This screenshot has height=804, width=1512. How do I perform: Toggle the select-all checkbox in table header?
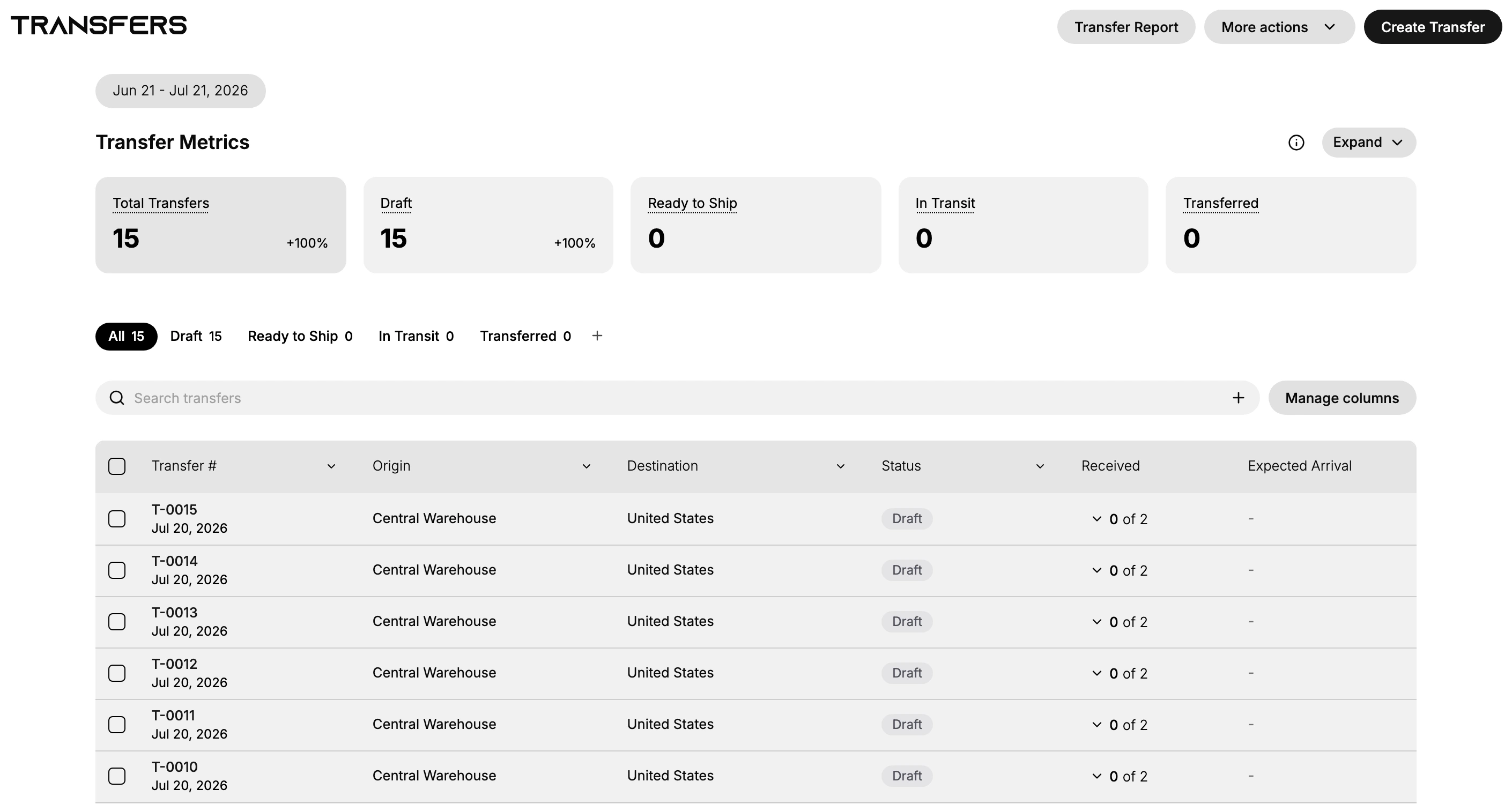pos(117,466)
